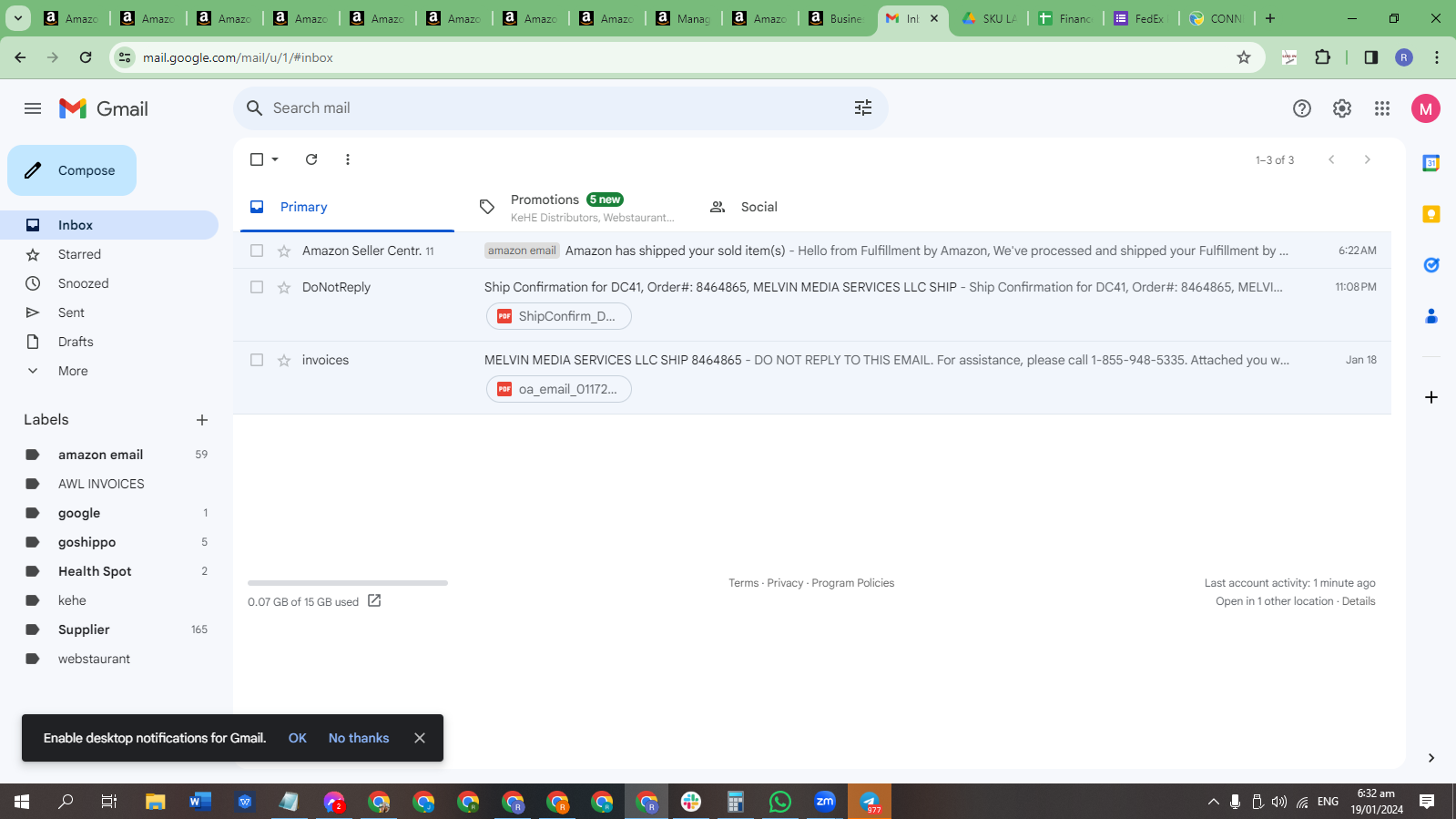Open Contacts side panel
The width and height of the screenshot is (1456, 819).
click(x=1431, y=316)
